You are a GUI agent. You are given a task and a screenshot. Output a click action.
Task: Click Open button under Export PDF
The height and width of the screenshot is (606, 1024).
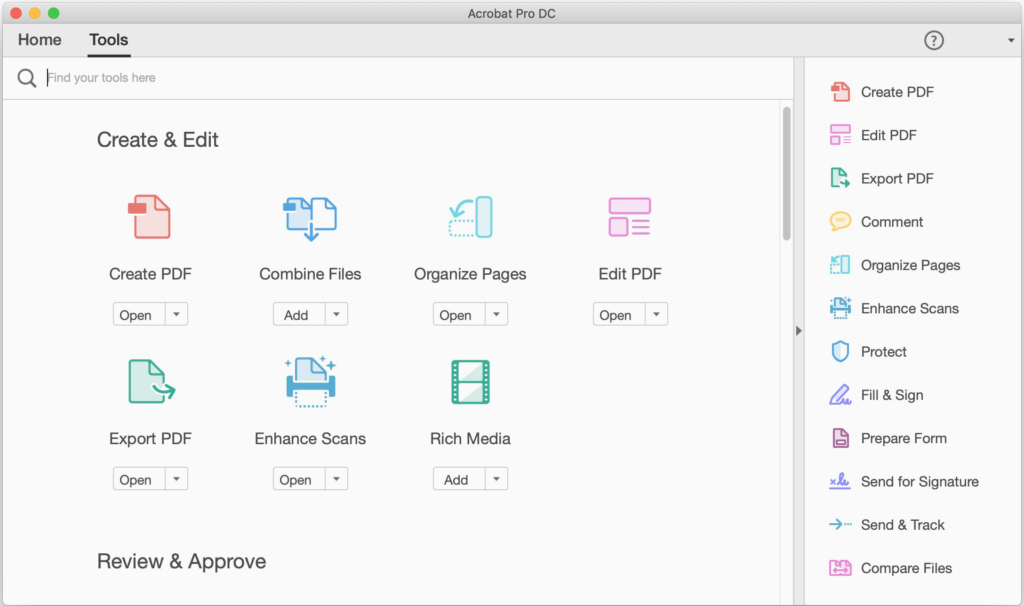click(x=139, y=479)
